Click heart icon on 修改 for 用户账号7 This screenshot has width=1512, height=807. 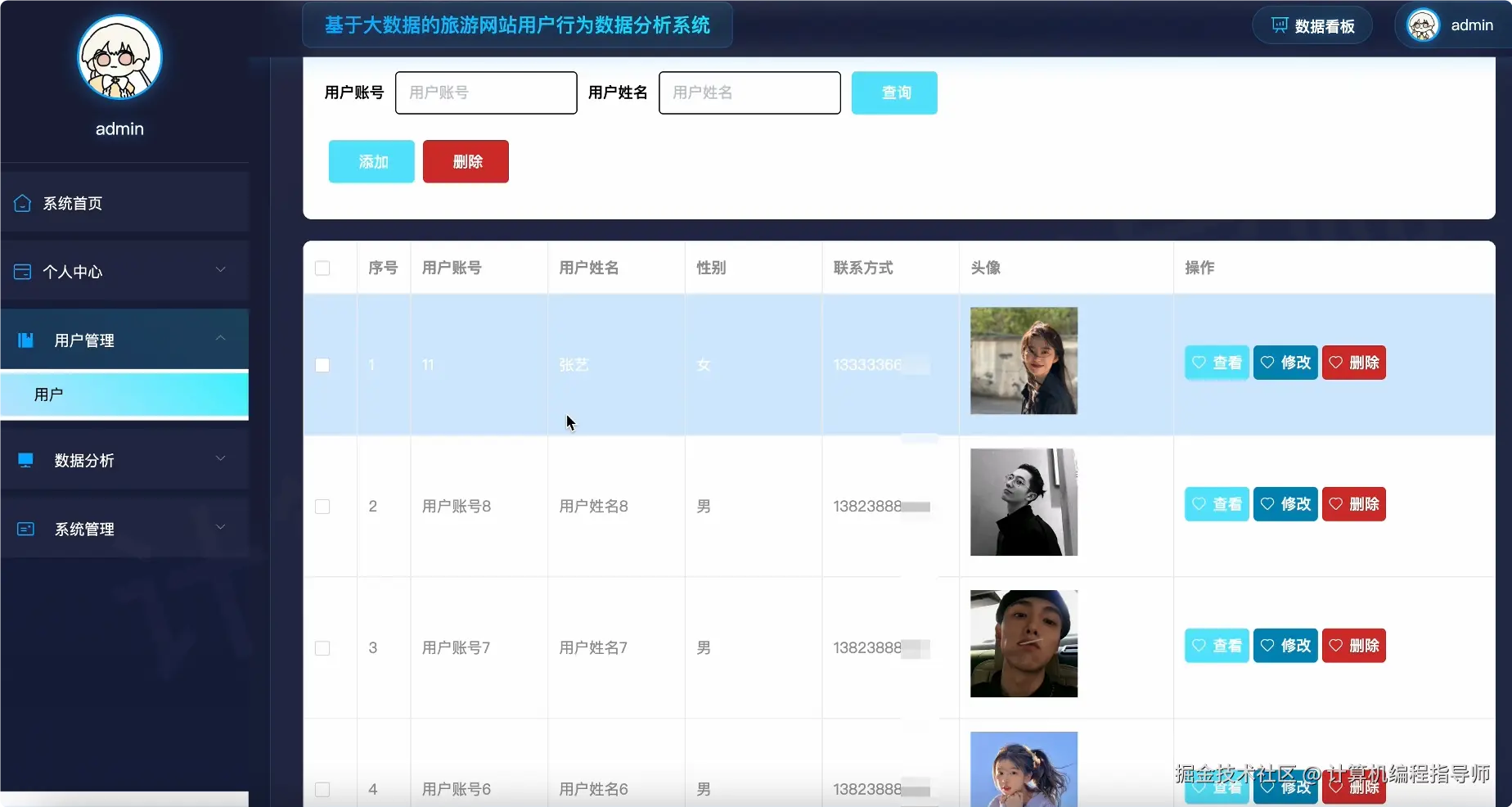coord(1267,646)
